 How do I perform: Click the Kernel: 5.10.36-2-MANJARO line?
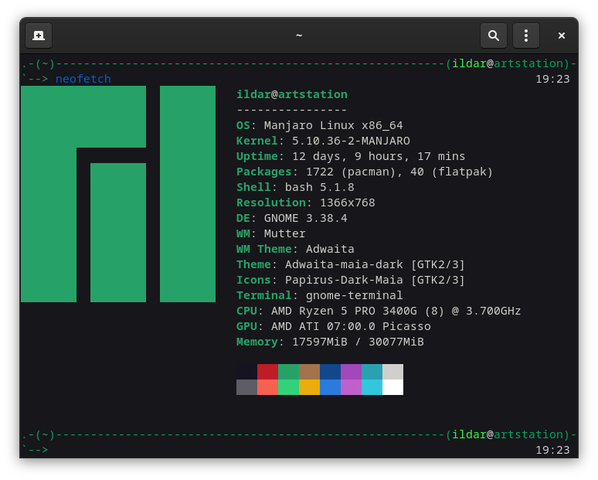tap(323, 141)
